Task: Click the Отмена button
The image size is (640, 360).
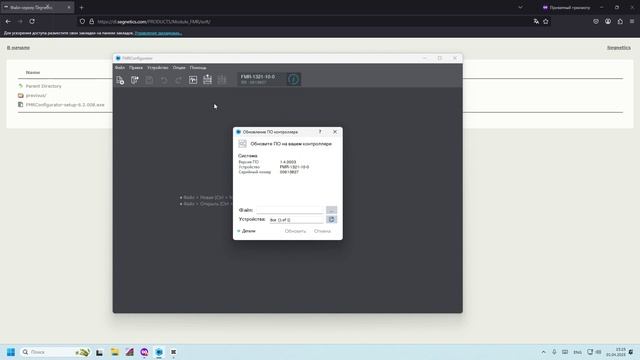Action: coord(322,231)
